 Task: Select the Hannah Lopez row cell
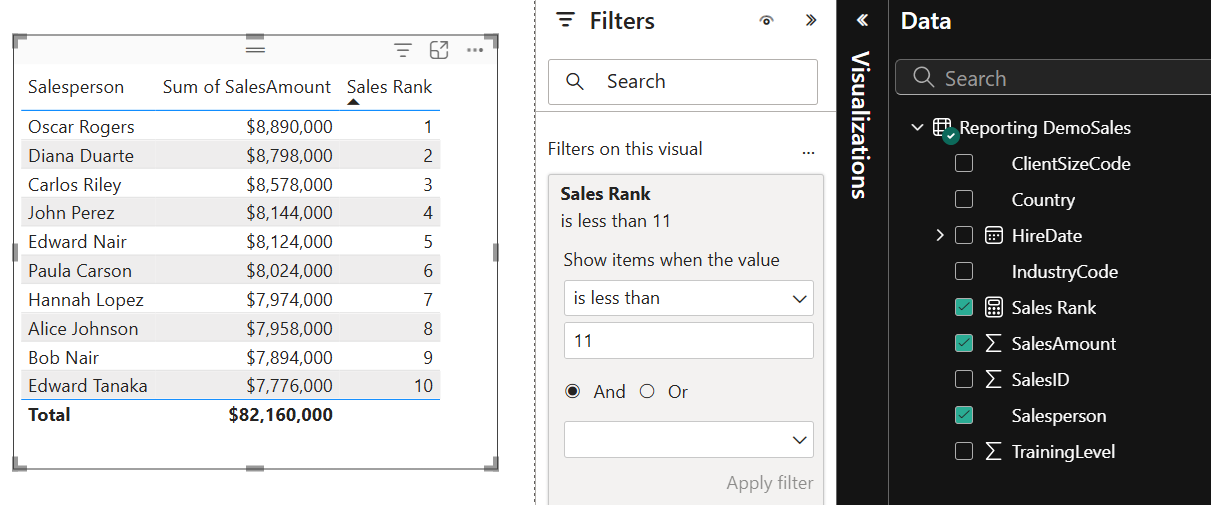coord(86,300)
